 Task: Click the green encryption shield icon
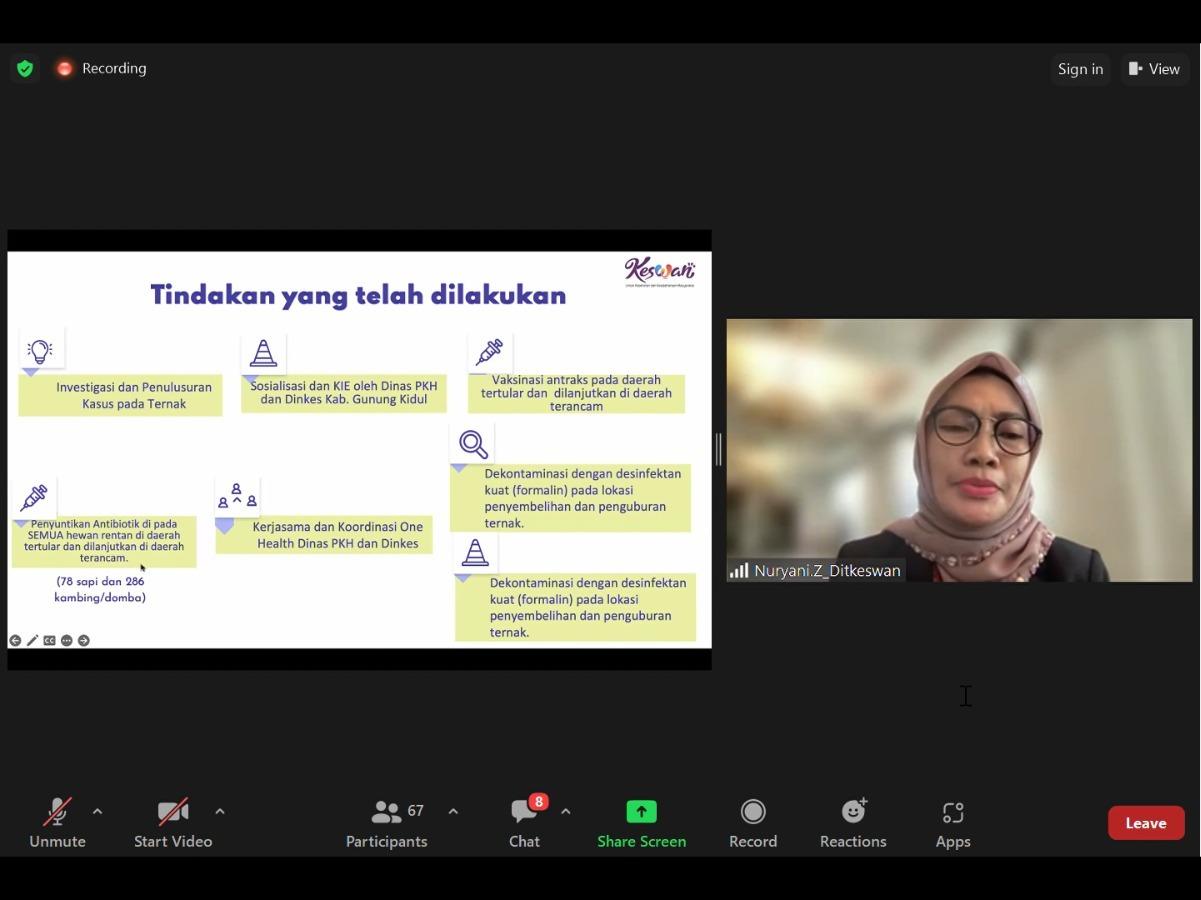click(25, 69)
